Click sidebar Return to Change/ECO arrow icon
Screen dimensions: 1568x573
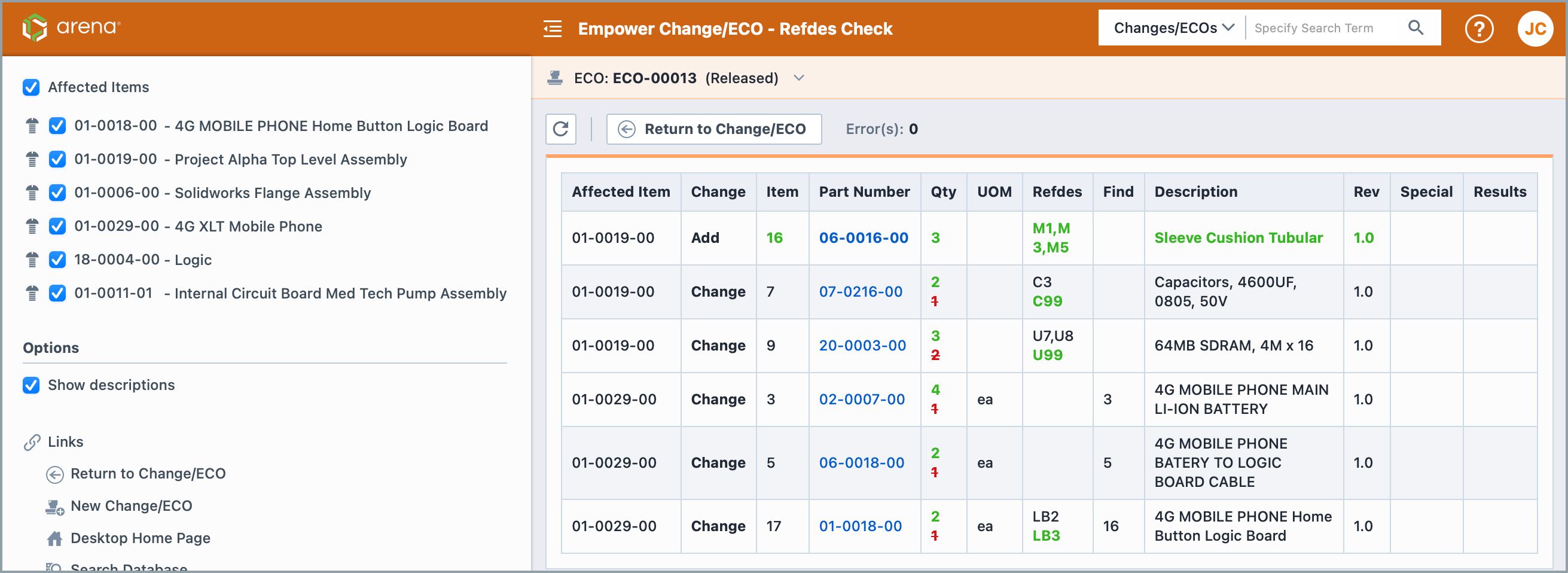click(x=55, y=474)
